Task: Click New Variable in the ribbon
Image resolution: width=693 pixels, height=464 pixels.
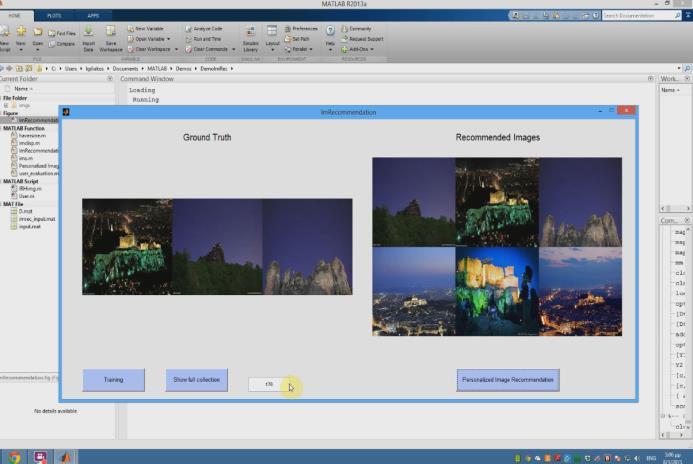Action: tap(145, 28)
